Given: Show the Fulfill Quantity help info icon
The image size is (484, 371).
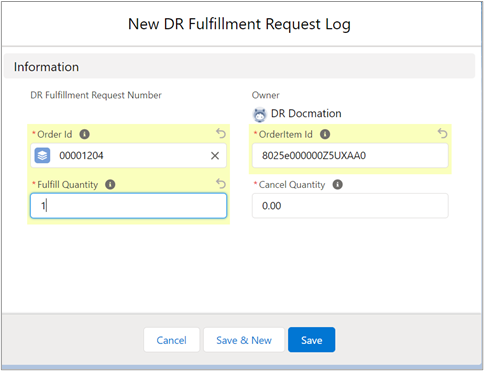Looking at the screenshot, I should pos(110,184).
